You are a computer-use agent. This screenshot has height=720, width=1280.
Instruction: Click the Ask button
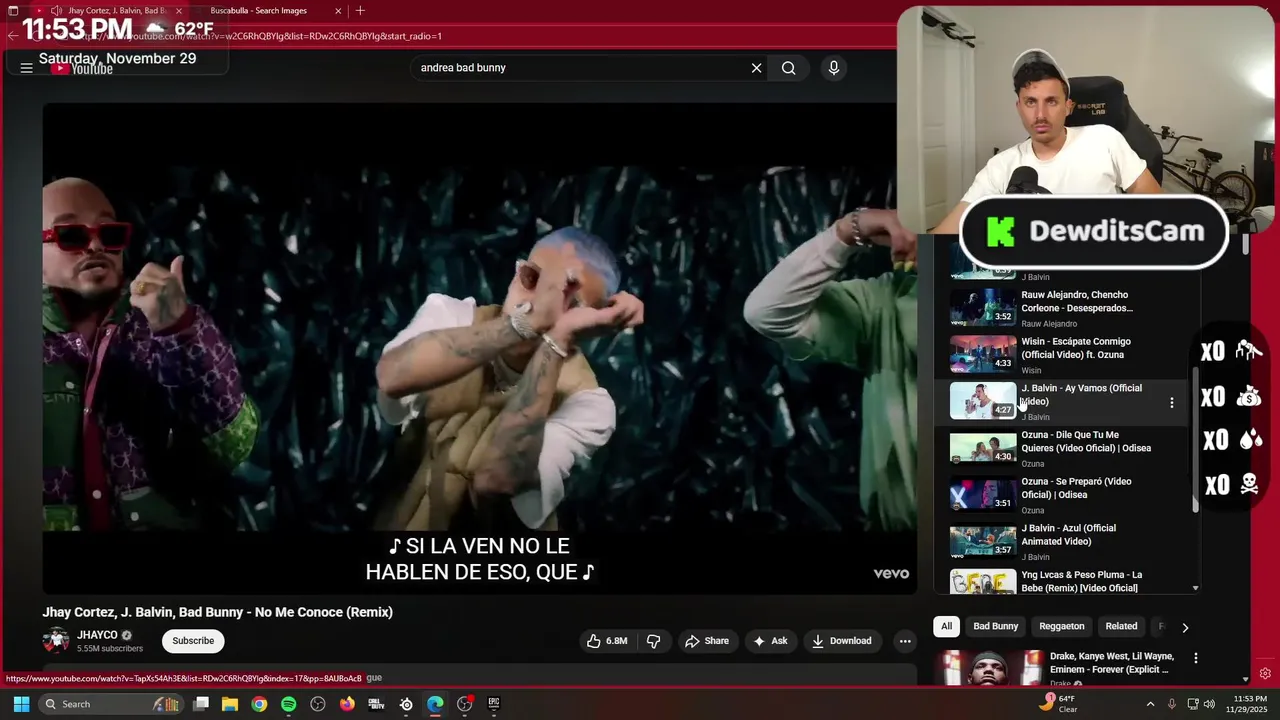pyautogui.click(x=770, y=641)
